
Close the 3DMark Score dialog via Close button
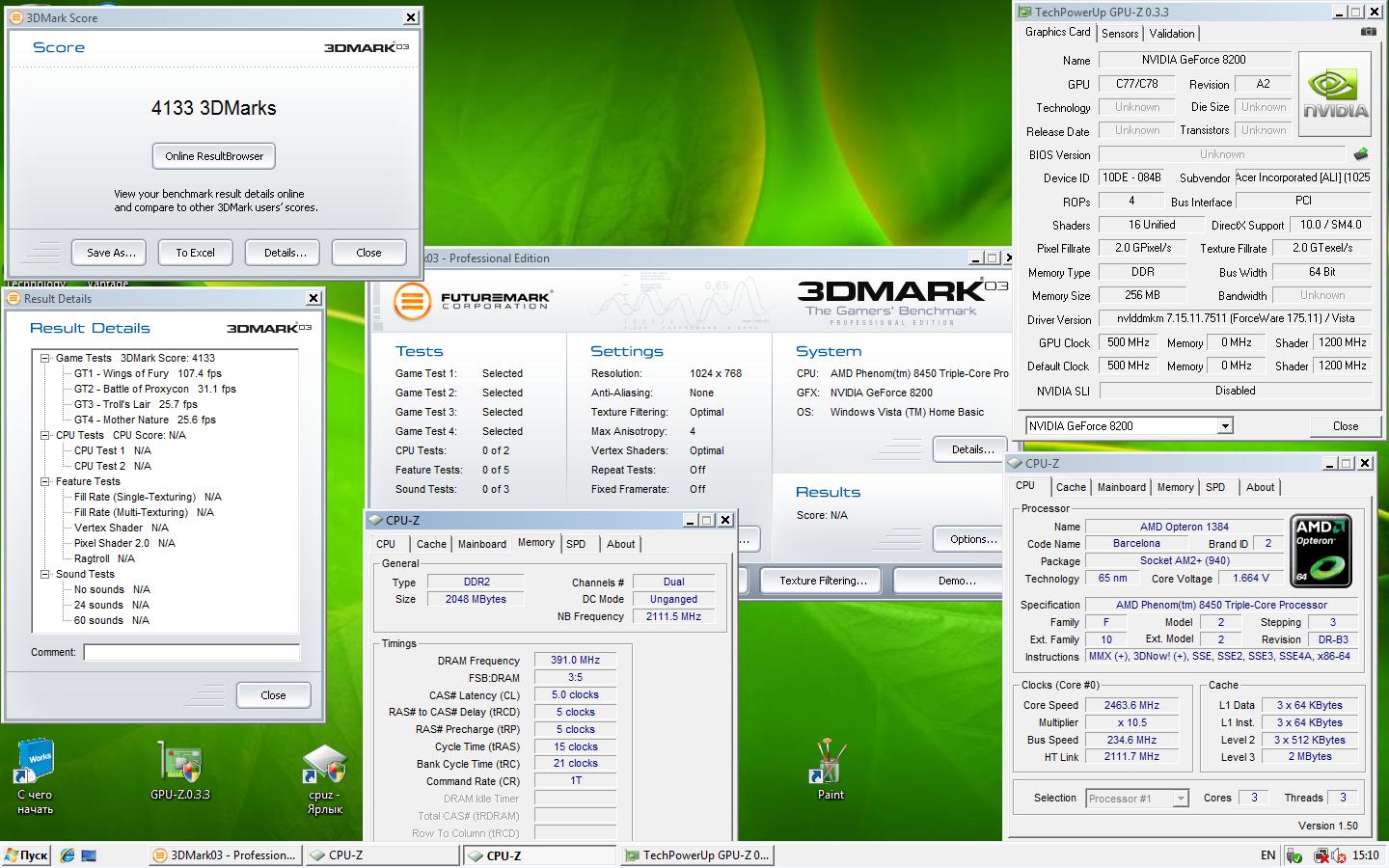click(368, 253)
